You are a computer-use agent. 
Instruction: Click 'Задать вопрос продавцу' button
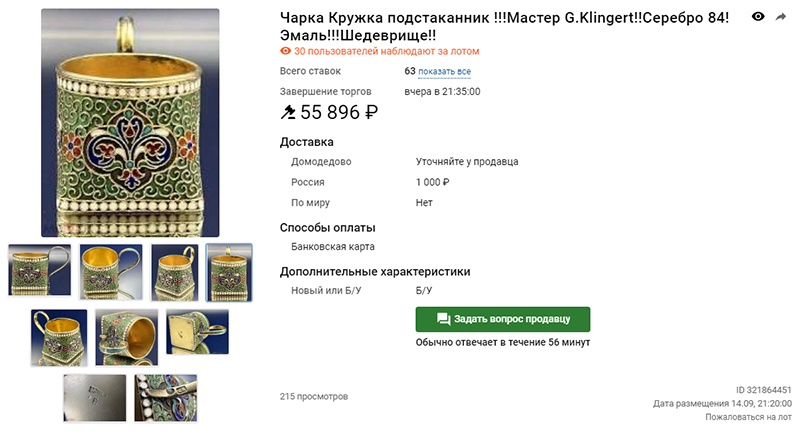click(503, 319)
